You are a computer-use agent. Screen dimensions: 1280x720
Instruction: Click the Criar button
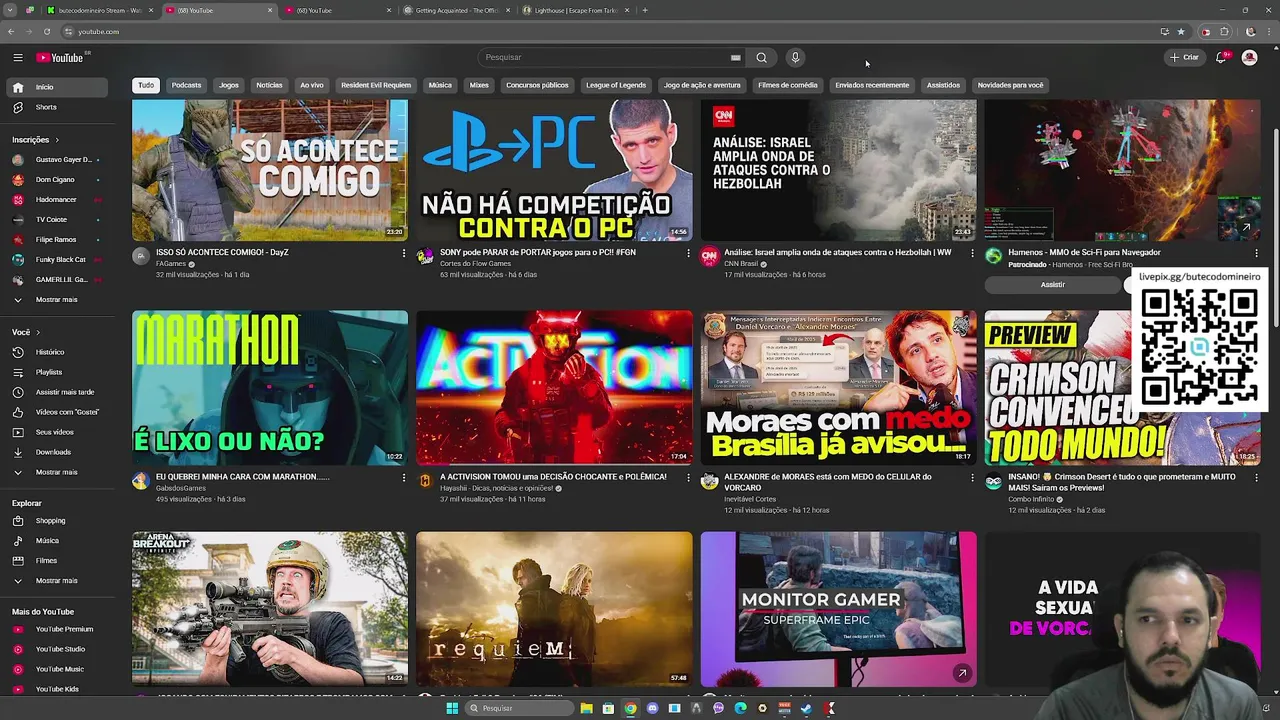(1184, 58)
